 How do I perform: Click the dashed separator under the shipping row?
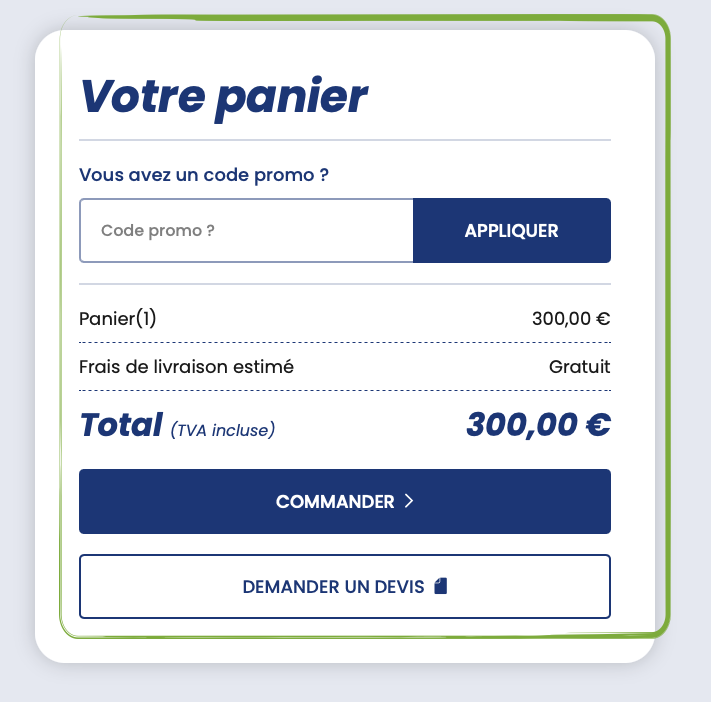coord(344,390)
